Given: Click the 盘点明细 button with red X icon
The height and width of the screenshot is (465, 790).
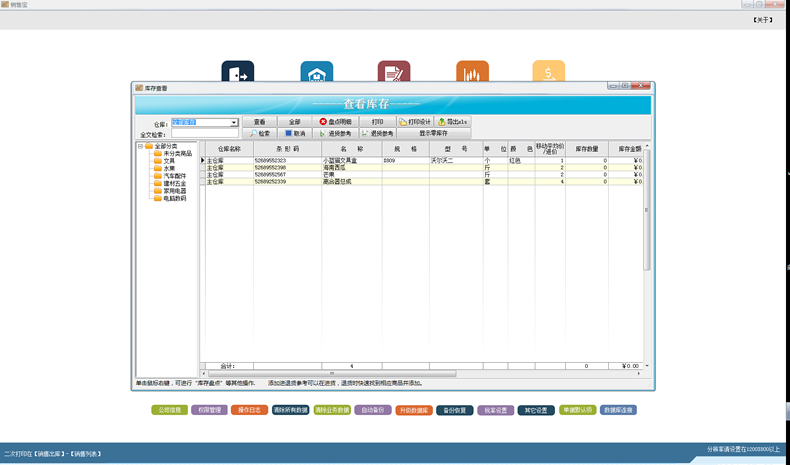Looking at the screenshot, I should pos(336,122).
